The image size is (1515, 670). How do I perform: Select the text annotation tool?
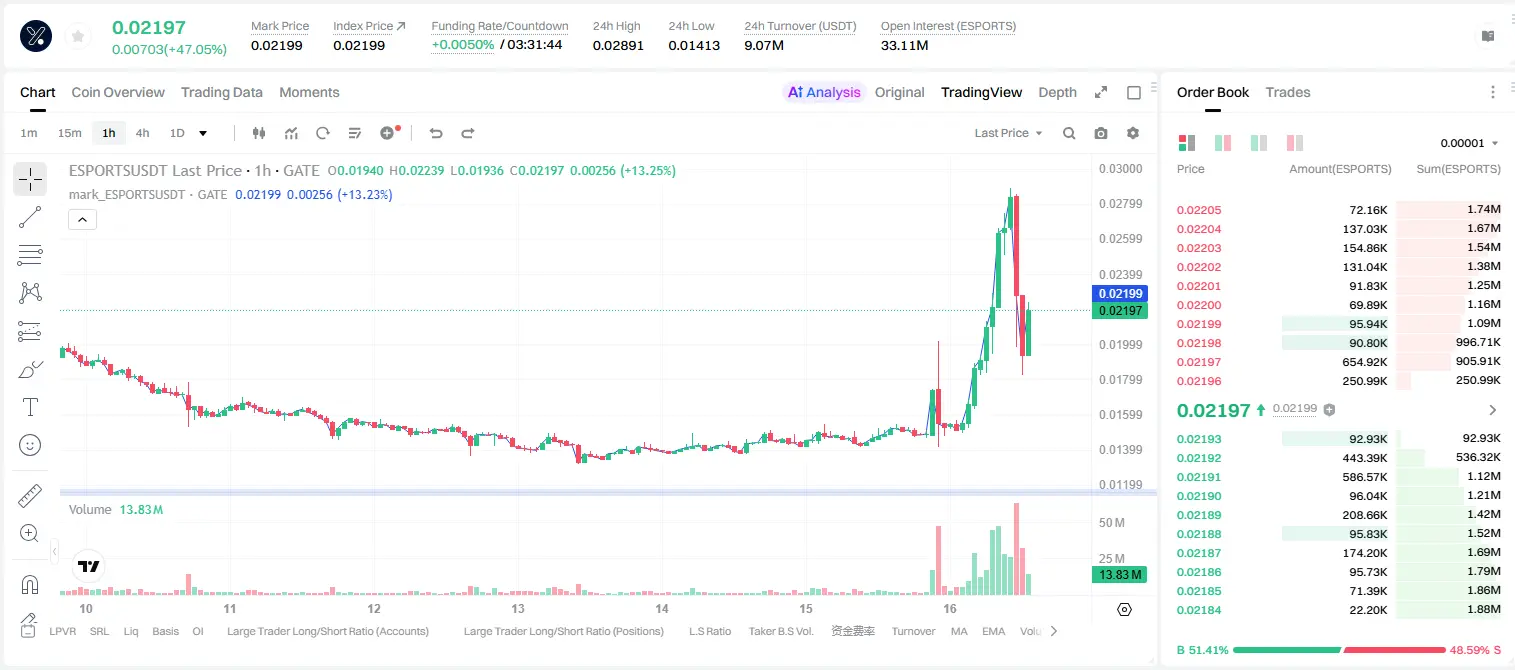click(30, 407)
